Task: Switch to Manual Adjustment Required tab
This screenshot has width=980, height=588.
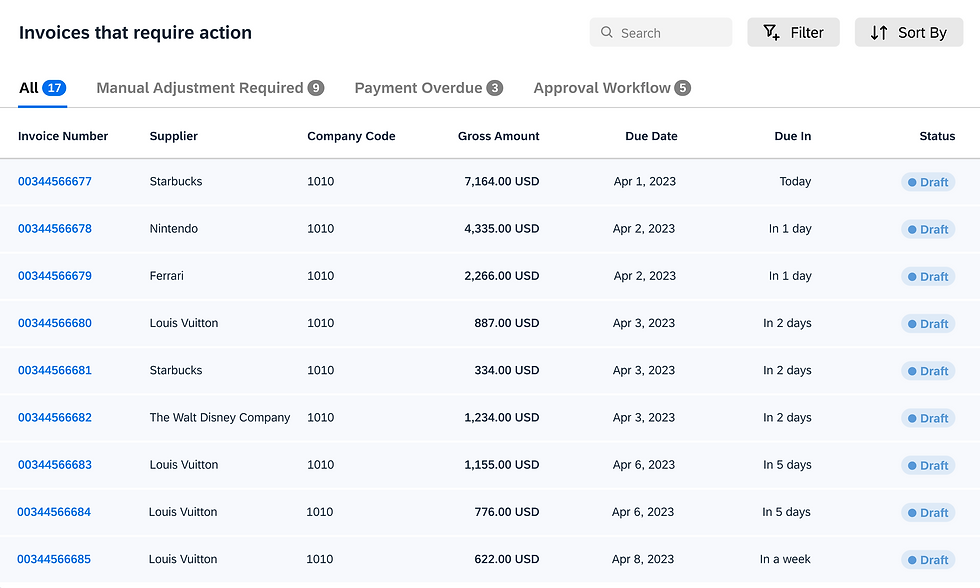Action: point(210,88)
